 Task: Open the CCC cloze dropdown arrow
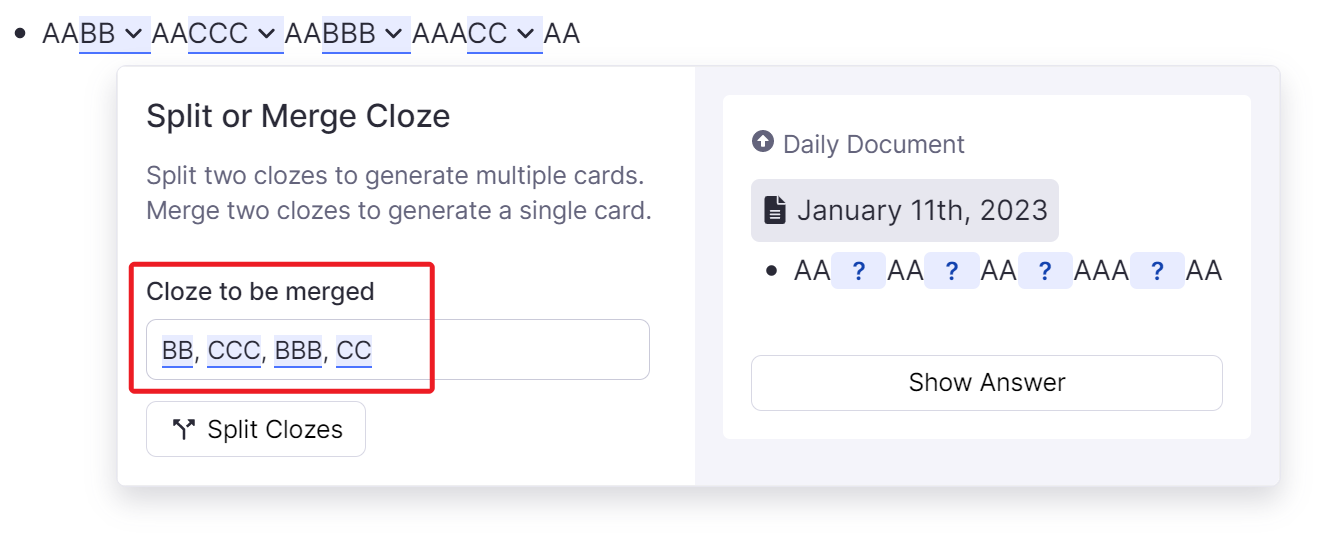pos(266,34)
